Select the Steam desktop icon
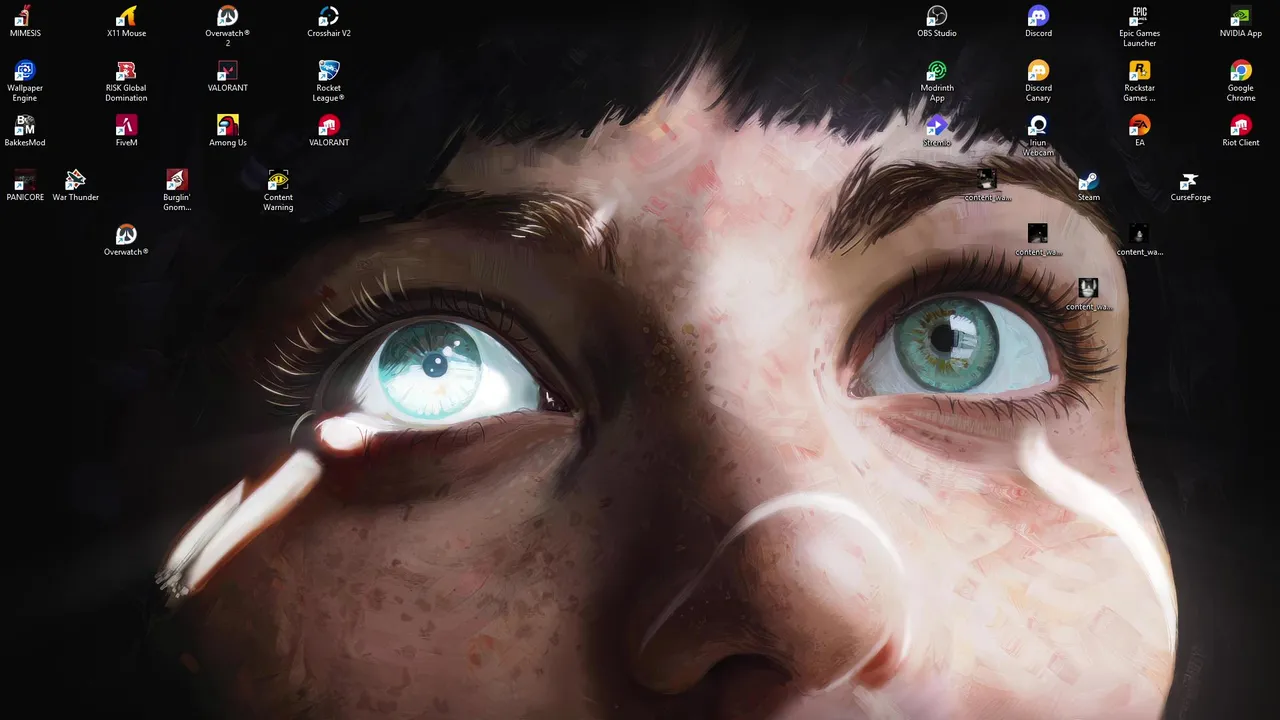Image resolution: width=1280 pixels, height=720 pixels. pos(1088,186)
